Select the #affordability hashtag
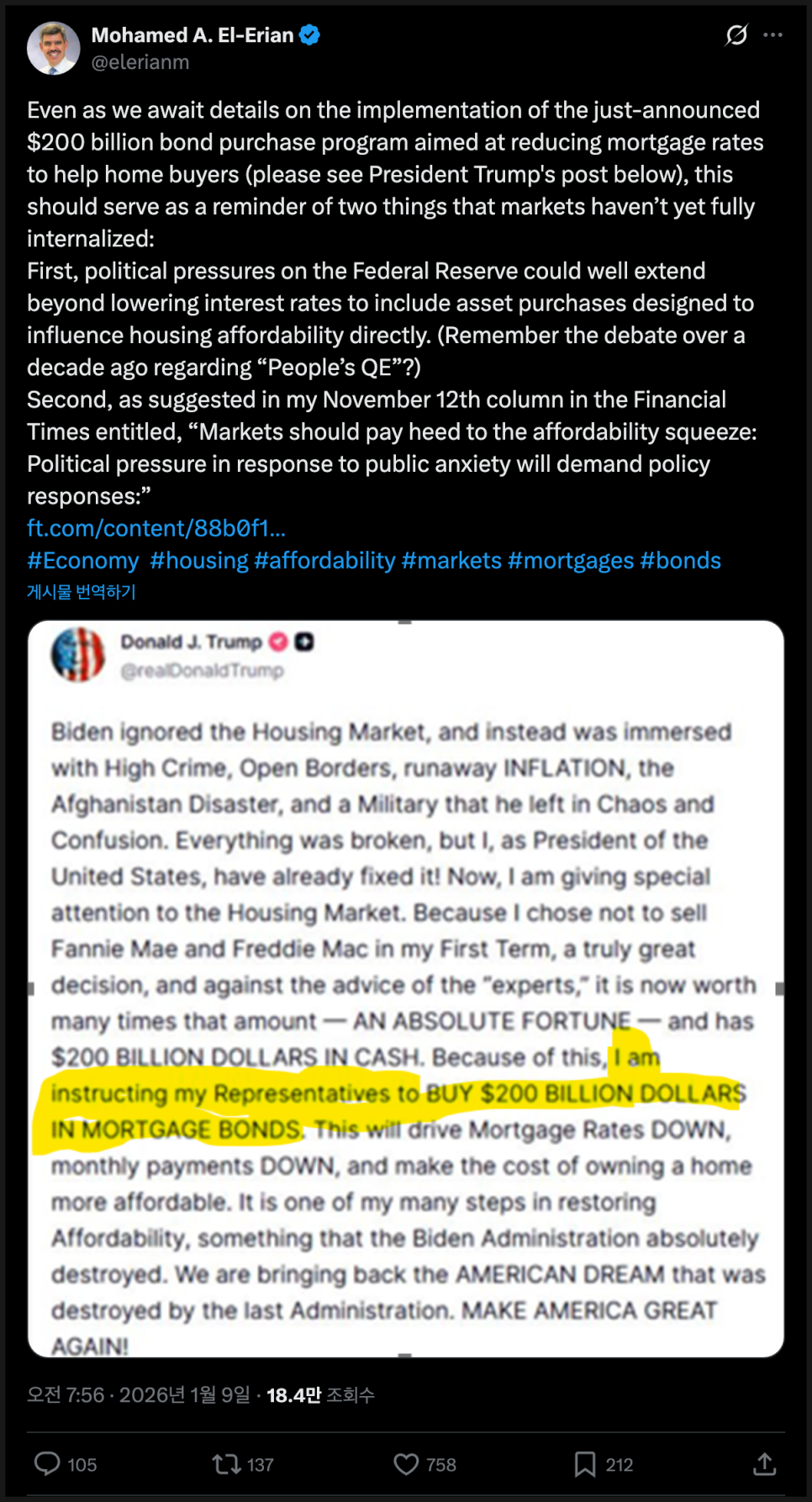Viewport: 812px width, 1502px height. [324, 561]
